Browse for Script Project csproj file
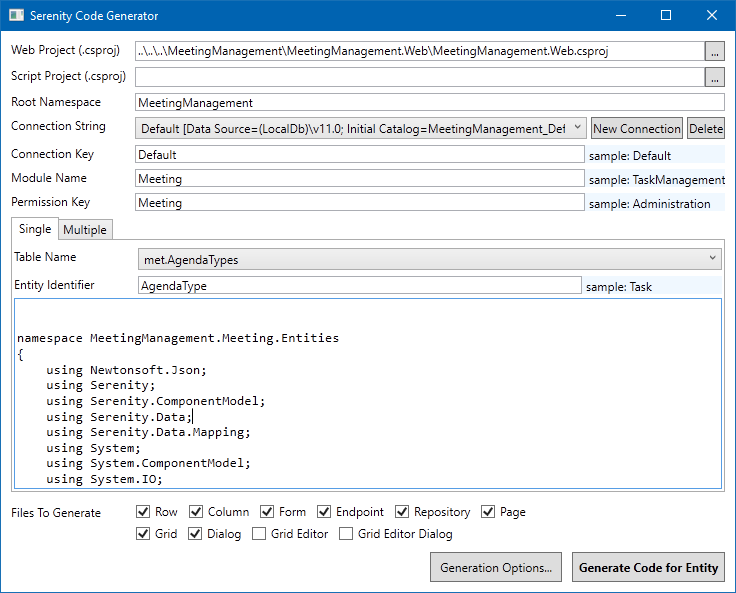 tap(714, 76)
